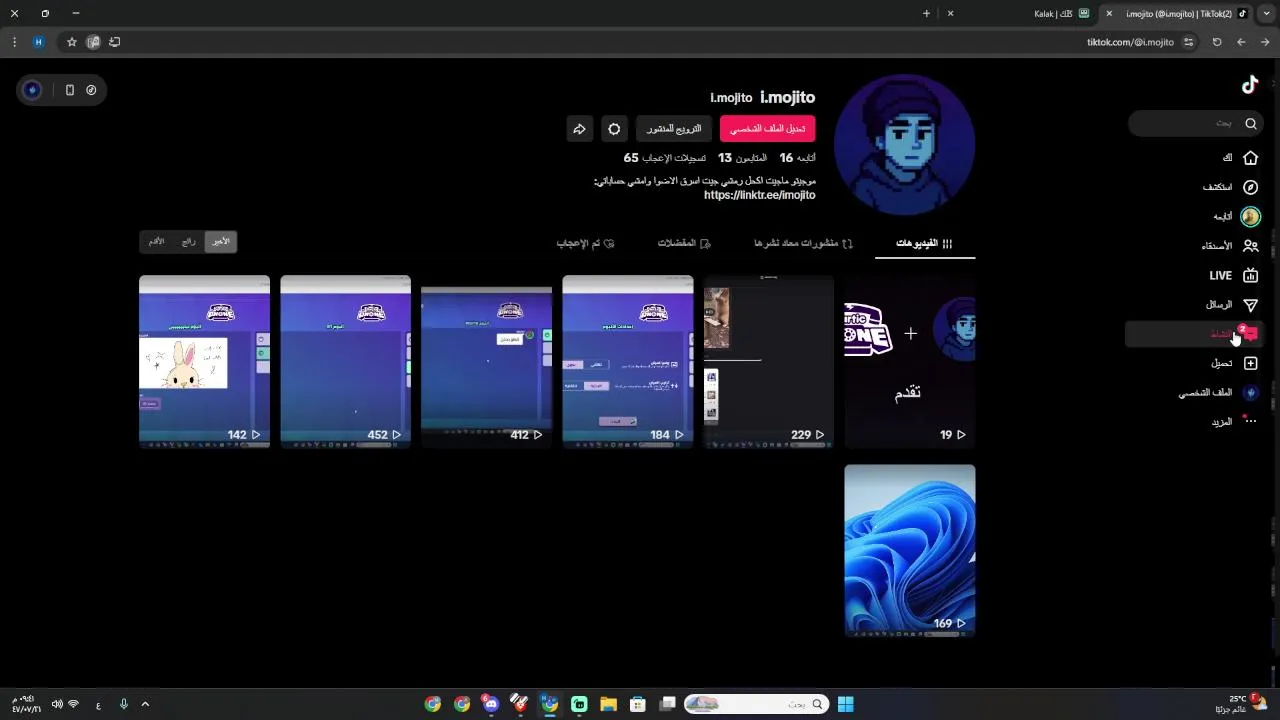1280x720 pixels.
Task: Click the TikTok logo in the sidebar
Action: [x=1250, y=85]
